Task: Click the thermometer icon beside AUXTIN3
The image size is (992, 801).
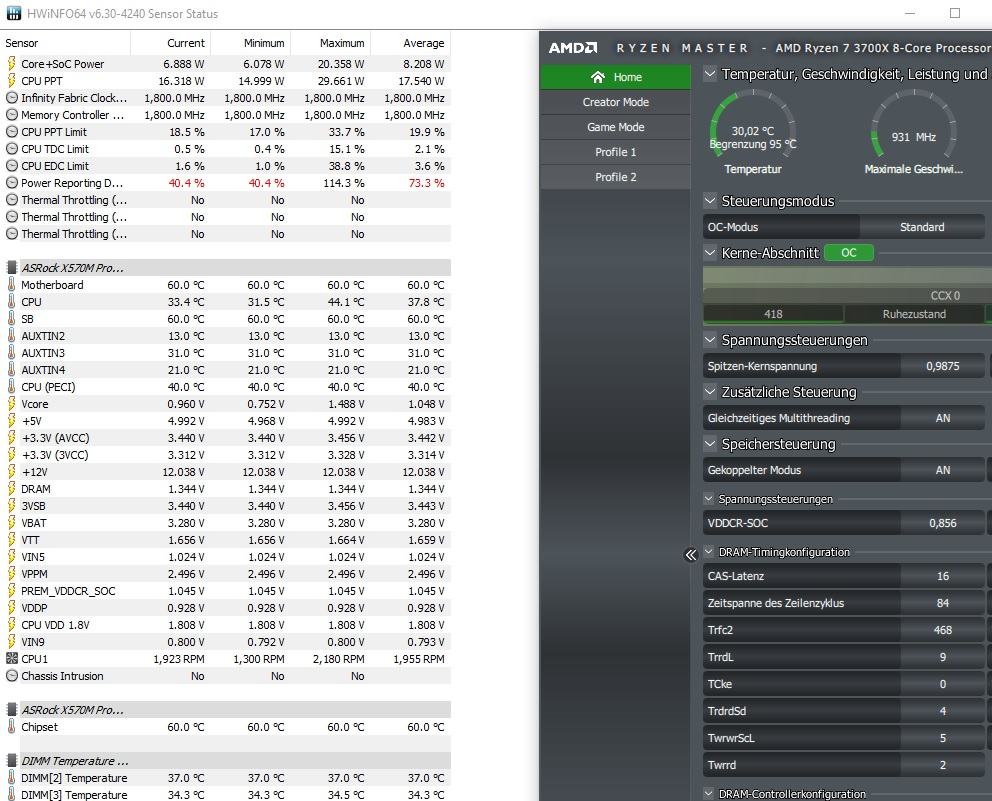Action: (11, 353)
